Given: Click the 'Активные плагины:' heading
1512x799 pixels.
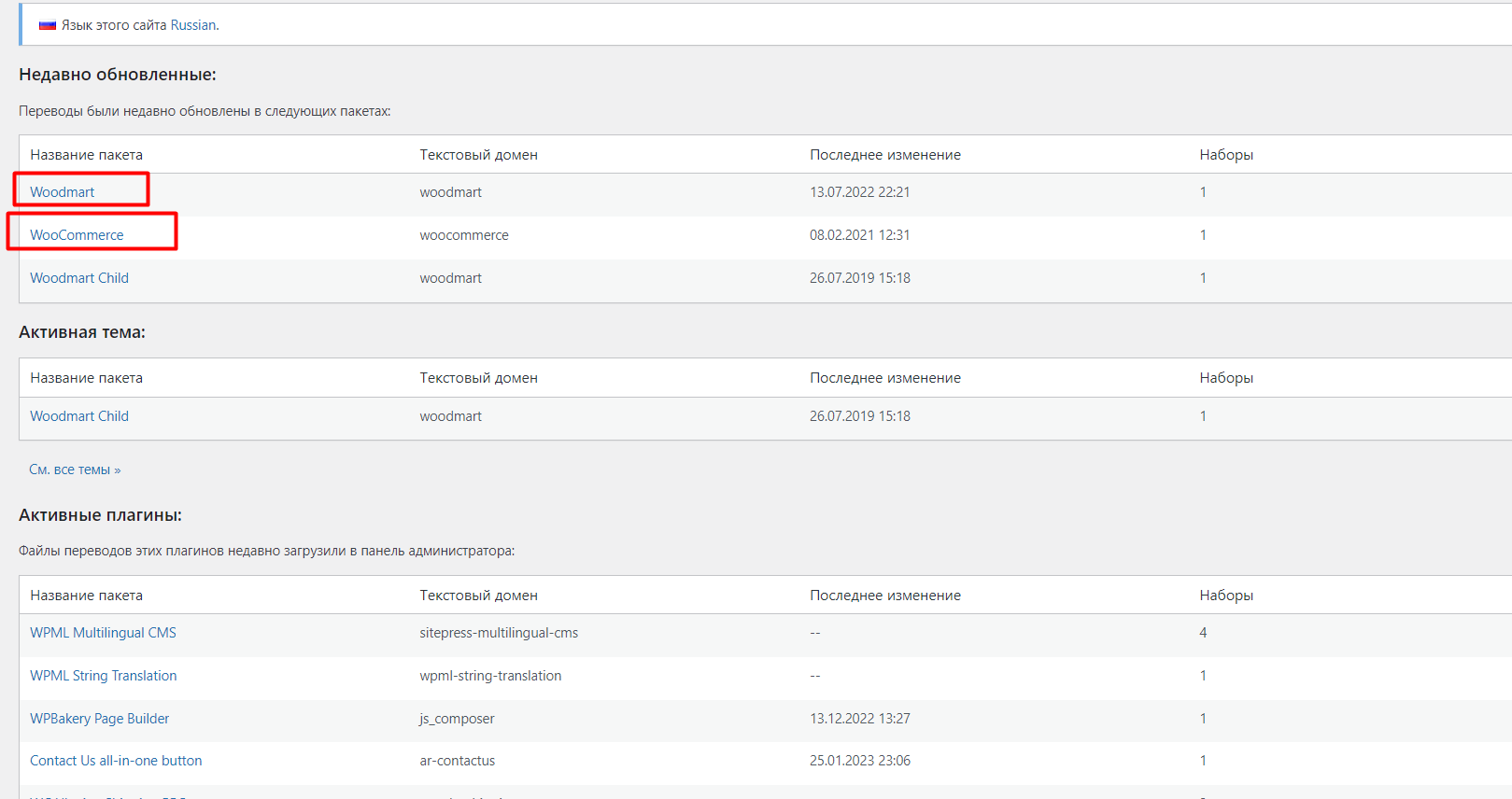Looking at the screenshot, I should pyautogui.click(x=100, y=515).
